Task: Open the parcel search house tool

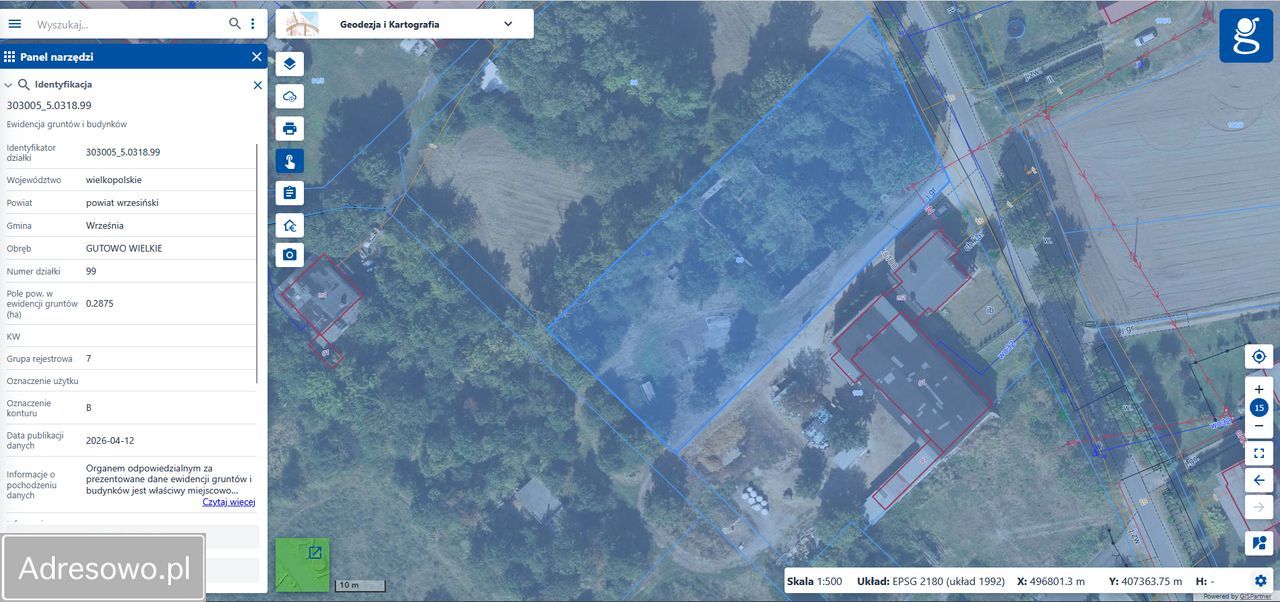Action: [290, 225]
